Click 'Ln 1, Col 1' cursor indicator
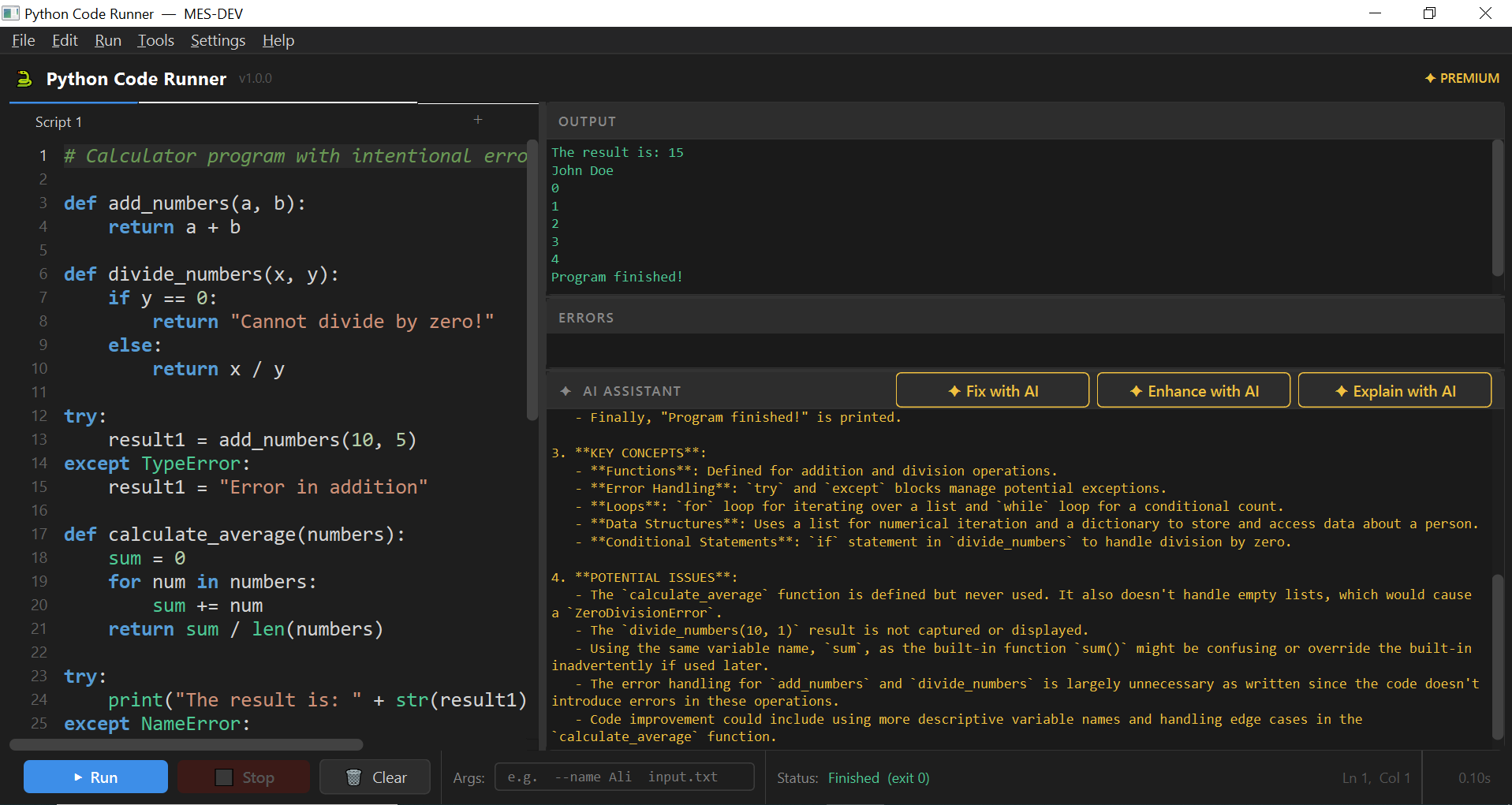The image size is (1512, 805). pyautogui.click(x=1376, y=778)
